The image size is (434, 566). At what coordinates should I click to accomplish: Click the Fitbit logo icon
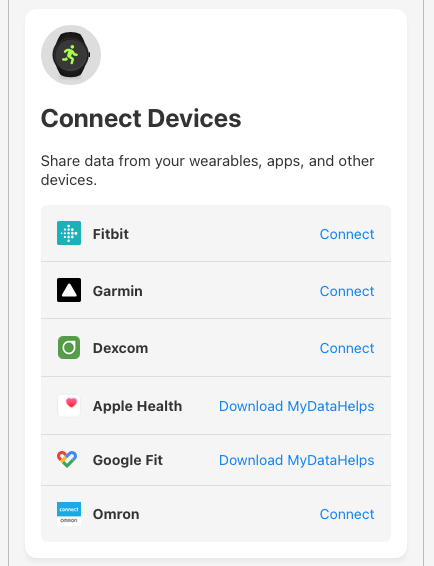tap(69, 233)
